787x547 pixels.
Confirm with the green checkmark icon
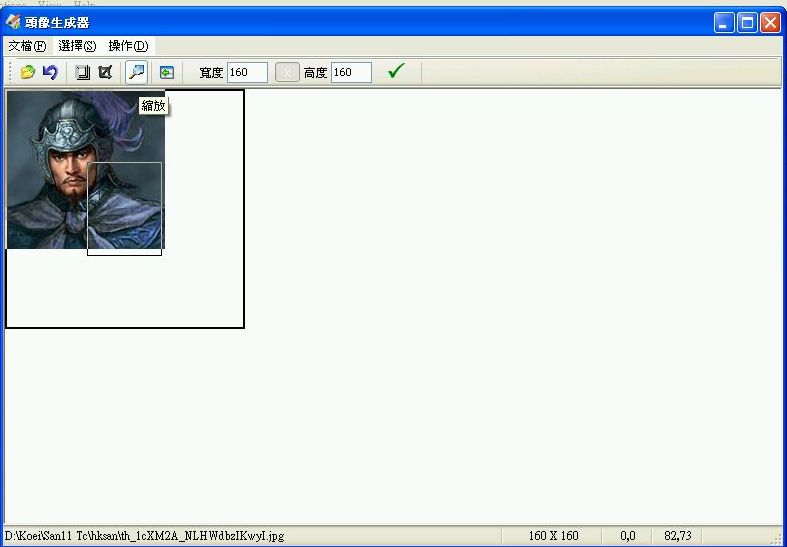[396, 71]
